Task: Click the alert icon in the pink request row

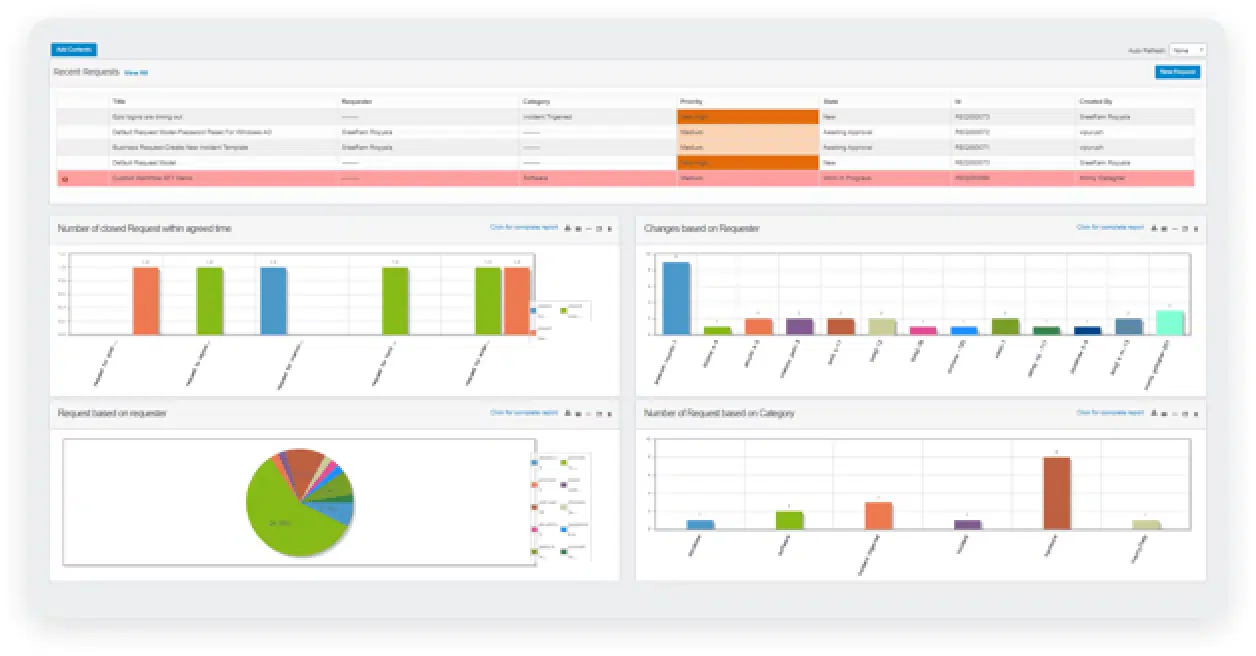Action: coord(65,178)
